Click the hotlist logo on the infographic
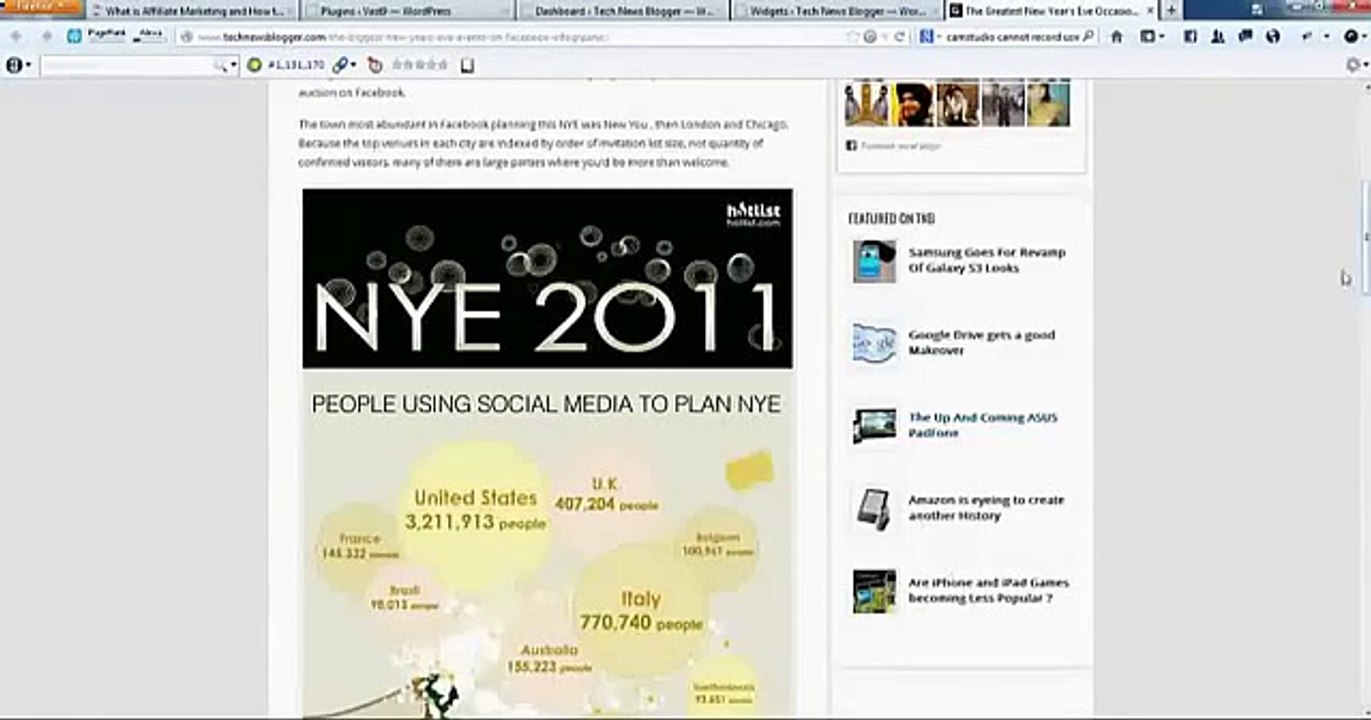Screen dimensions: 1371x720 click(x=753, y=213)
